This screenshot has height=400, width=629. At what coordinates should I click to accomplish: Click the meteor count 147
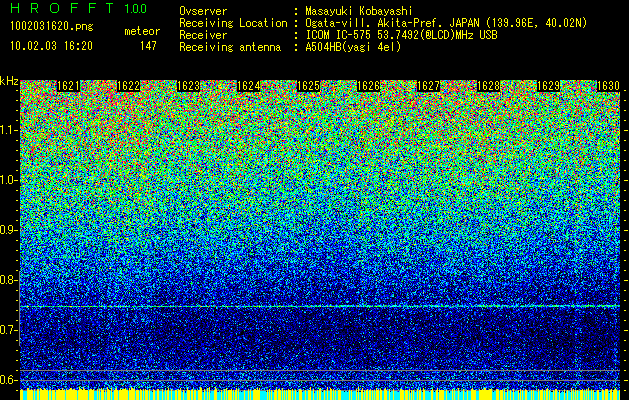point(148,46)
